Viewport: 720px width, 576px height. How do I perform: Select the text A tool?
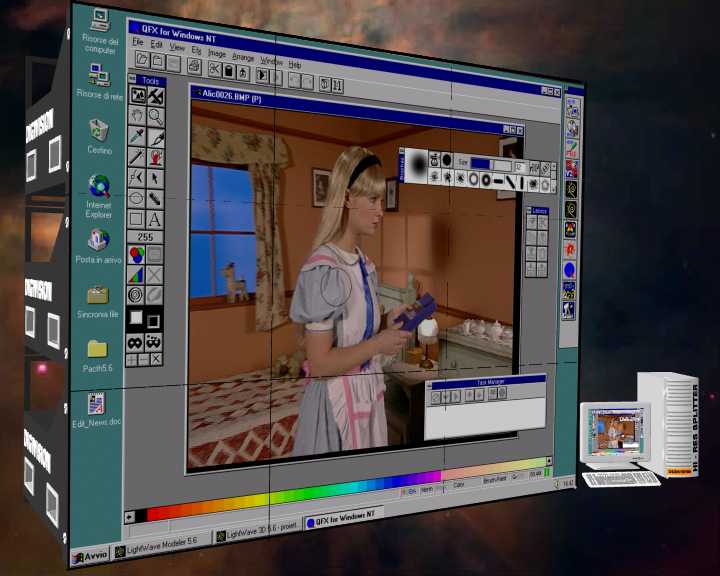[x=155, y=220]
